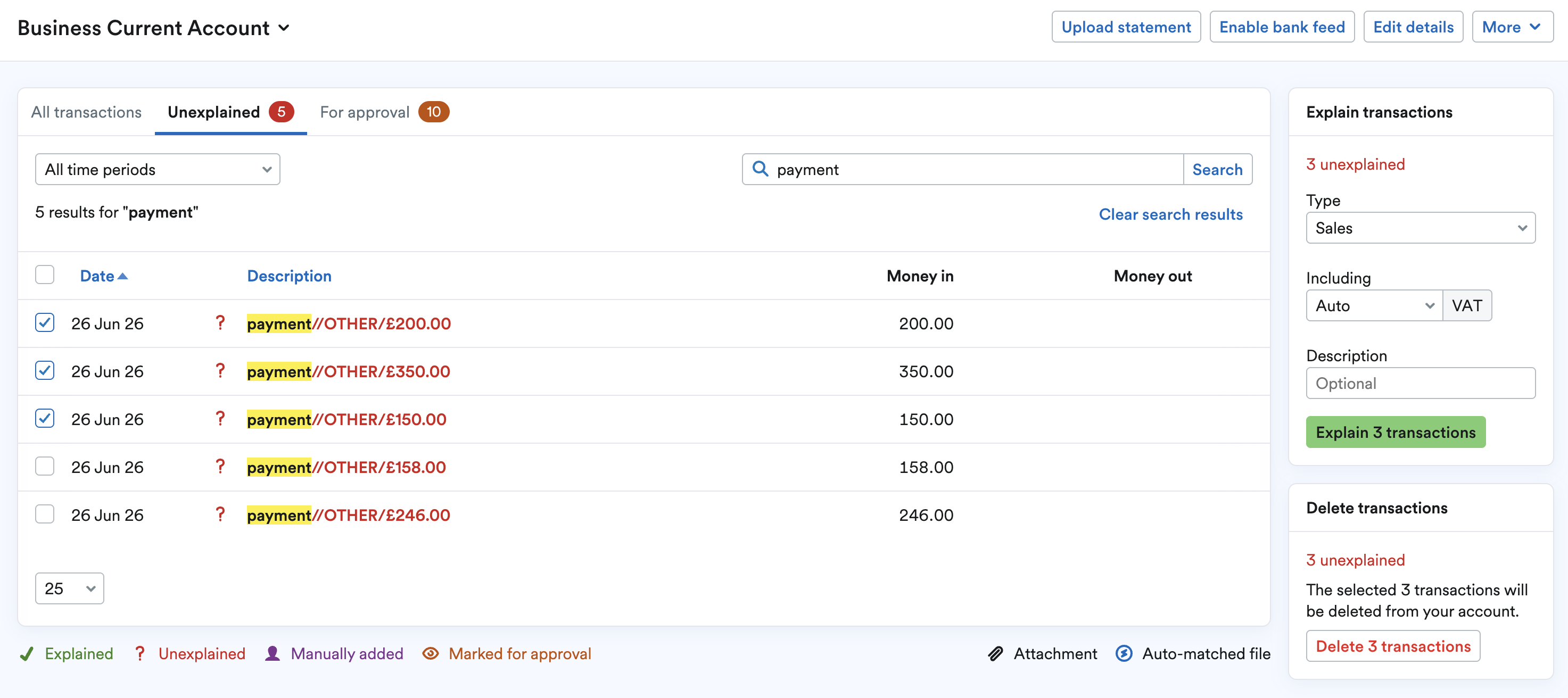Click the Auto-matched file legend icon
The width and height of the screenshot is (1568, 698).
(x=1124, y=653)
